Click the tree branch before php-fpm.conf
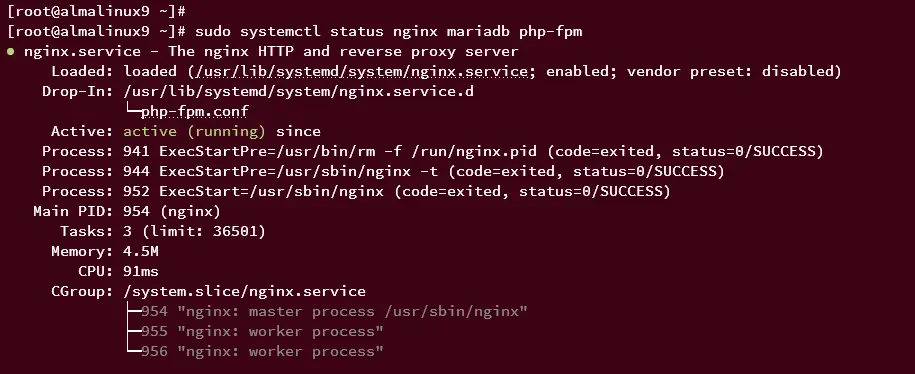The width and height of the screenshot is (915, 374). pos(133,110)
